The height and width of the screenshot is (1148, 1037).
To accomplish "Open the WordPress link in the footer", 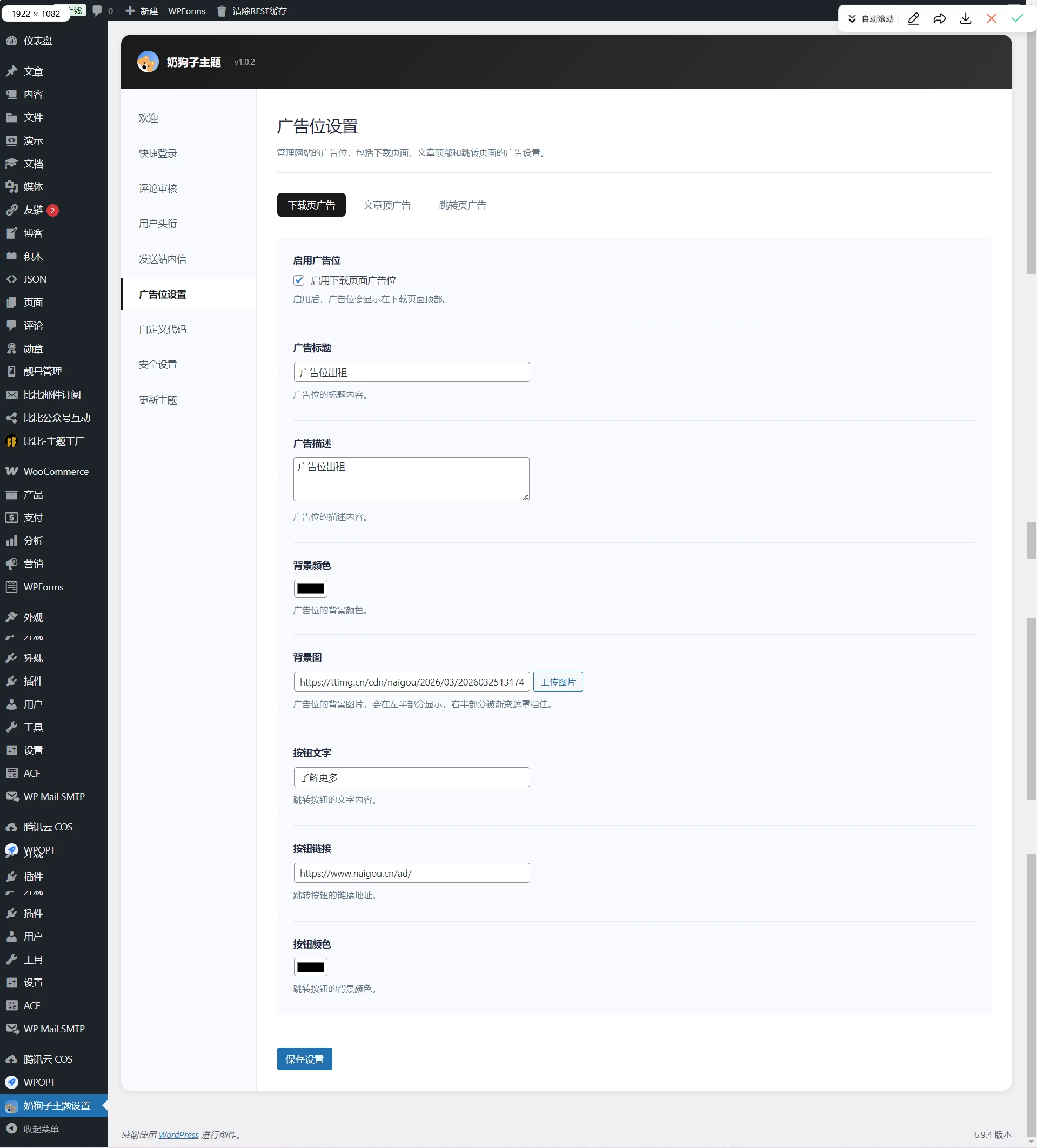I will point(178,1135).
